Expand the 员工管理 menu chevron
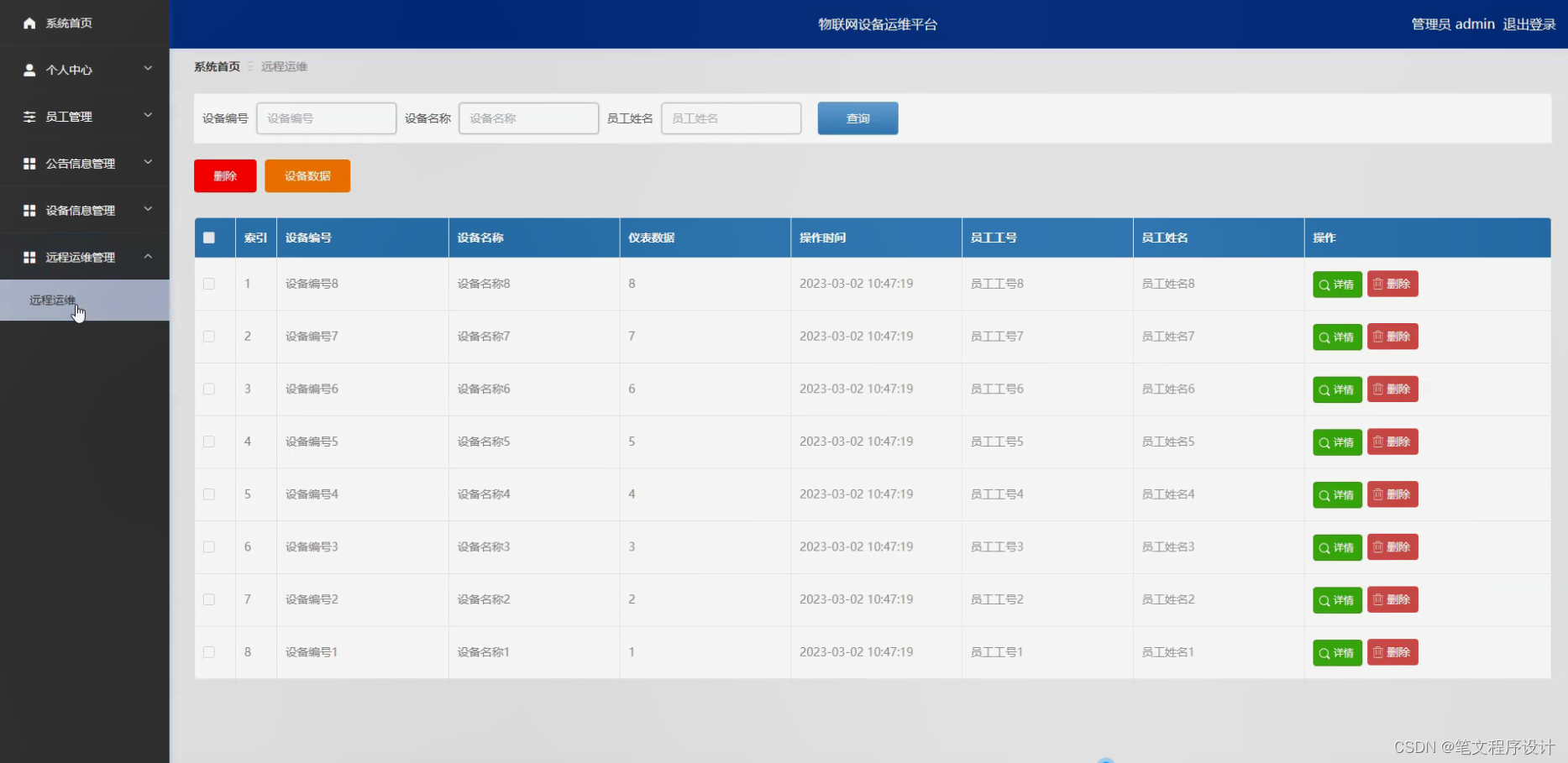The width and height of the screenshot is (1568, 763). click(148, 115)
